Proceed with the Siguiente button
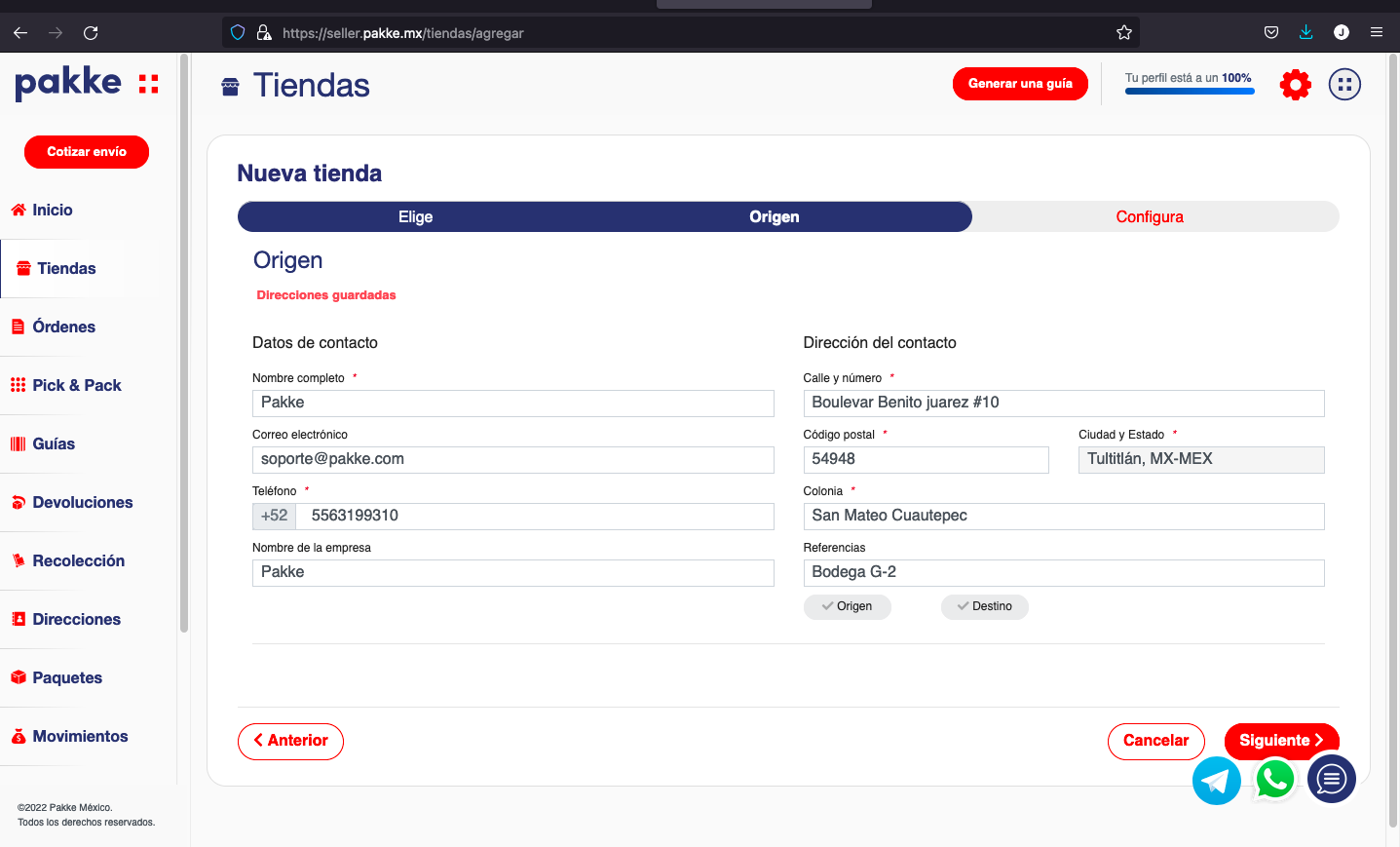This screenshot has width=1400, height=847. (x=1281, y=741)
